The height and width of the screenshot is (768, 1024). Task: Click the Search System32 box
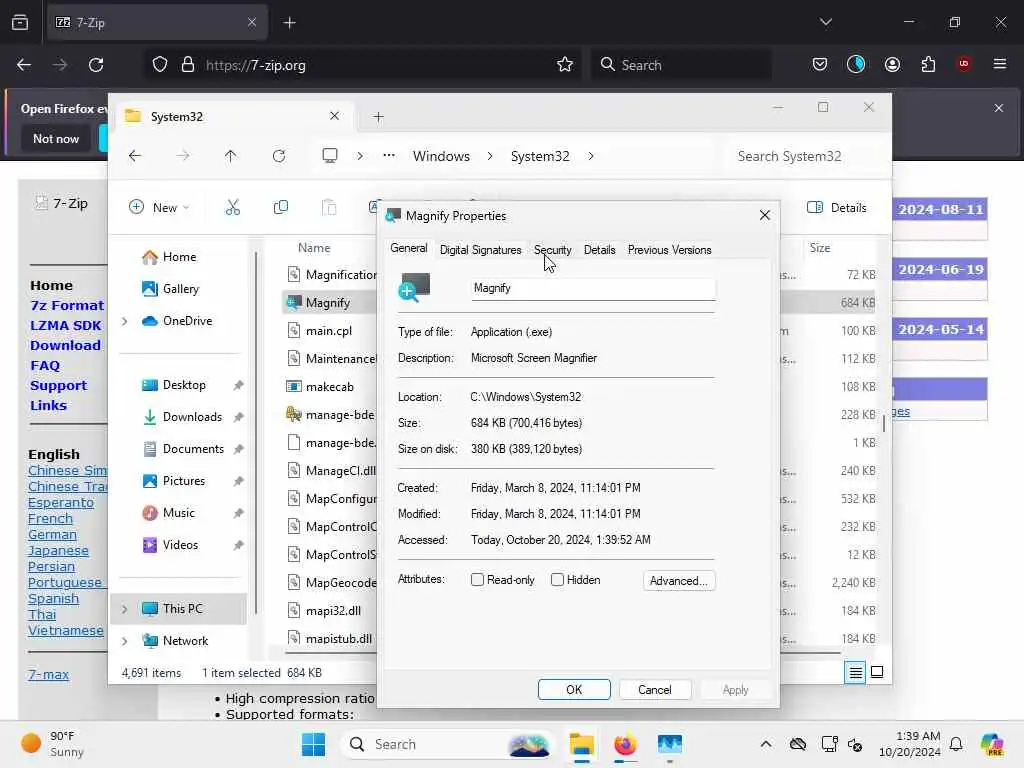pos(807,156)
